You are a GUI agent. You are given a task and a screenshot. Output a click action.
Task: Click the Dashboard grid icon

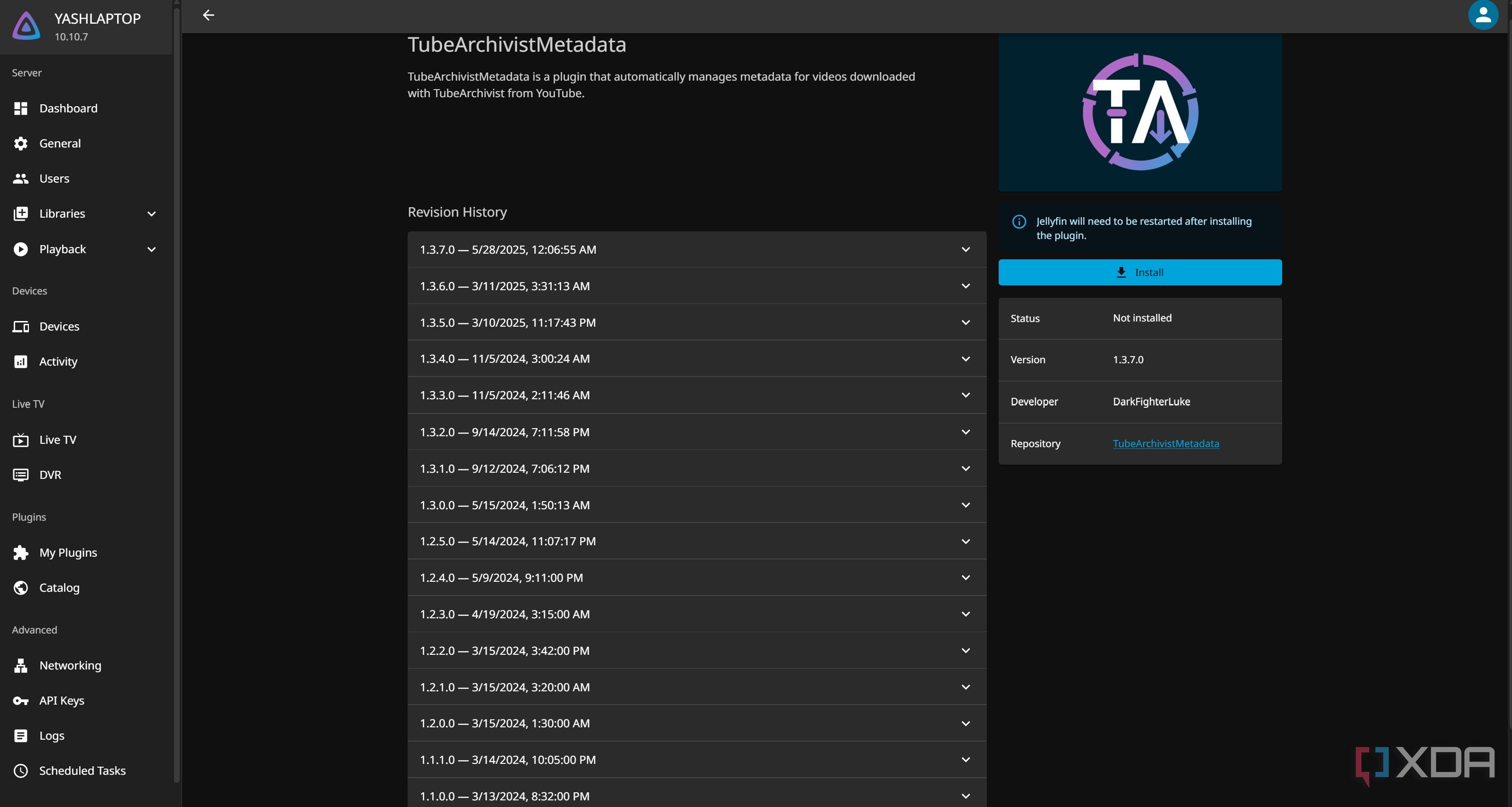(x=20, y=108)
